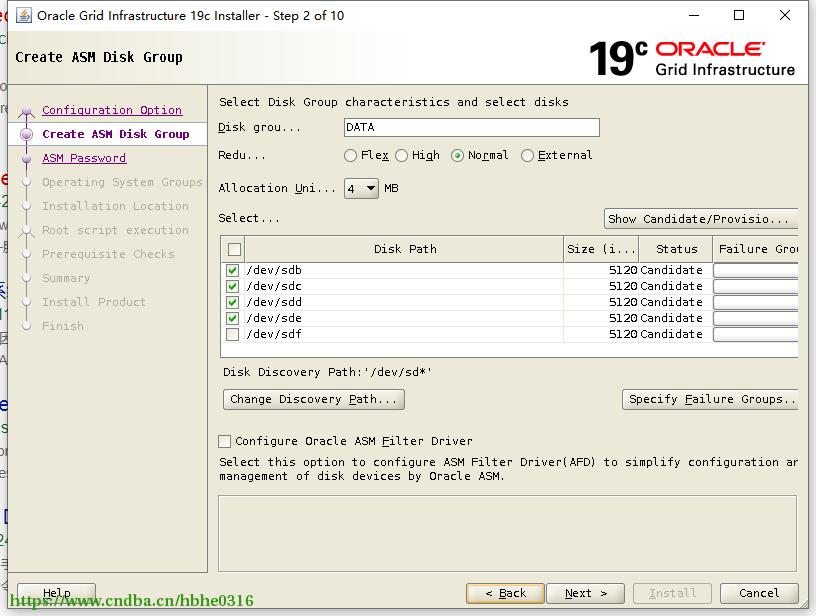This screenshot has height=616, width=816.
Task: Open Specify Failure Groups dialog
Action: [710, 400]
